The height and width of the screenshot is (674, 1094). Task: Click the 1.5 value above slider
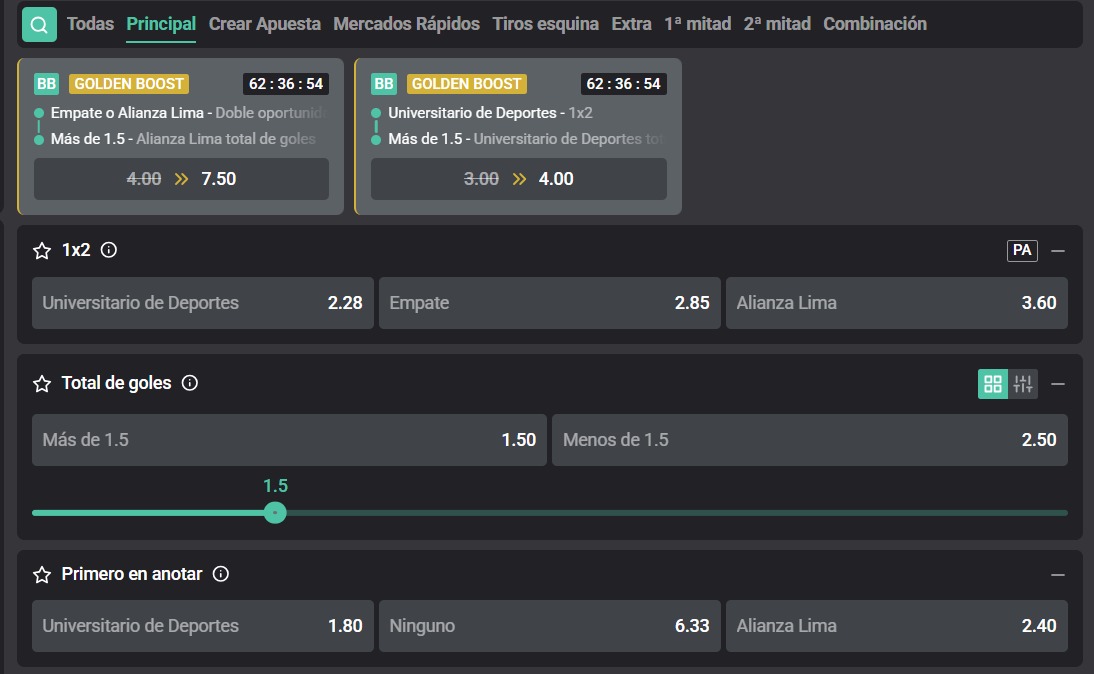[x=276, y=486]
